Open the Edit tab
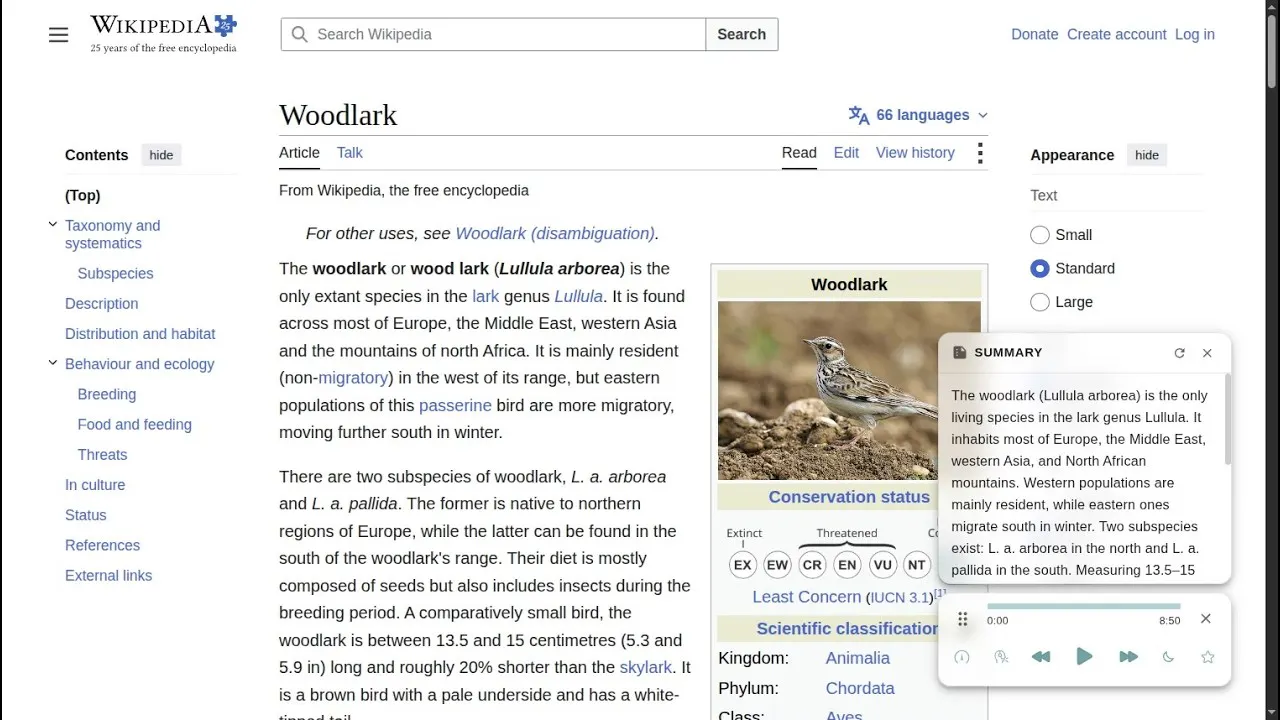The width and height of the screenshot is (1280, 720). [x=846, y=153]
